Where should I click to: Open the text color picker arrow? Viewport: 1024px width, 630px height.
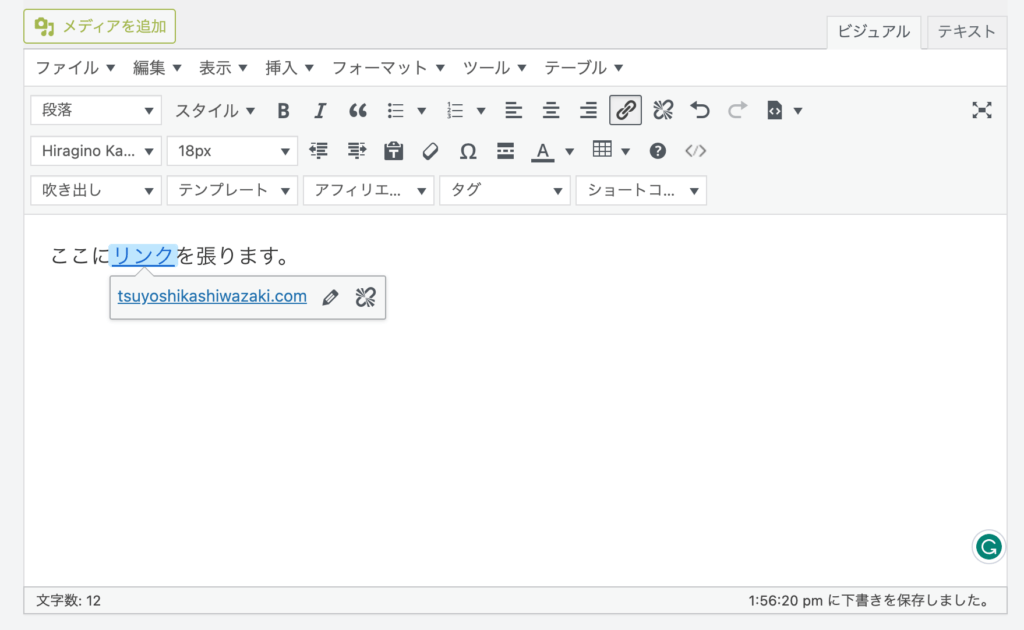[x=568, y=150]
